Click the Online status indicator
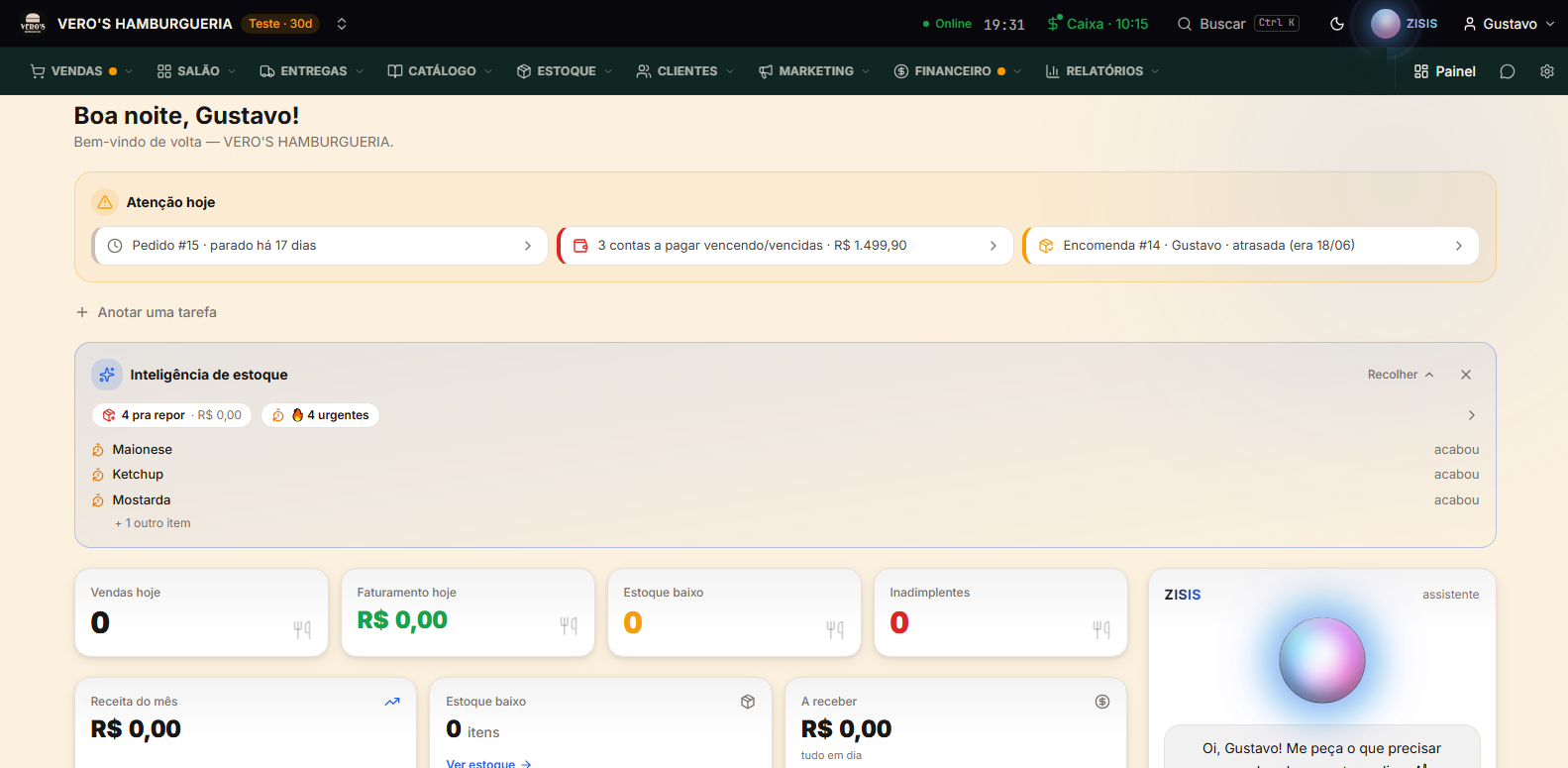 [x=947, y=24]
